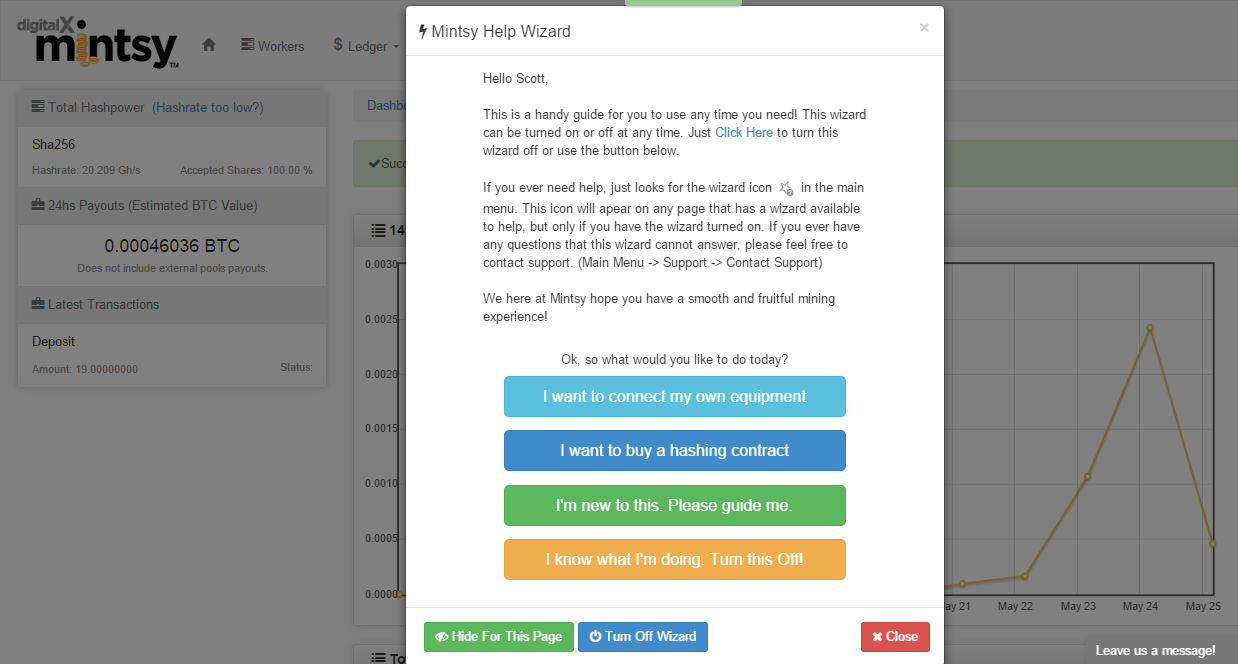Click the home icon in navbar
The width and height of the screenshot is (1238, 664).
pyautogui.click(x=209, y=45)
